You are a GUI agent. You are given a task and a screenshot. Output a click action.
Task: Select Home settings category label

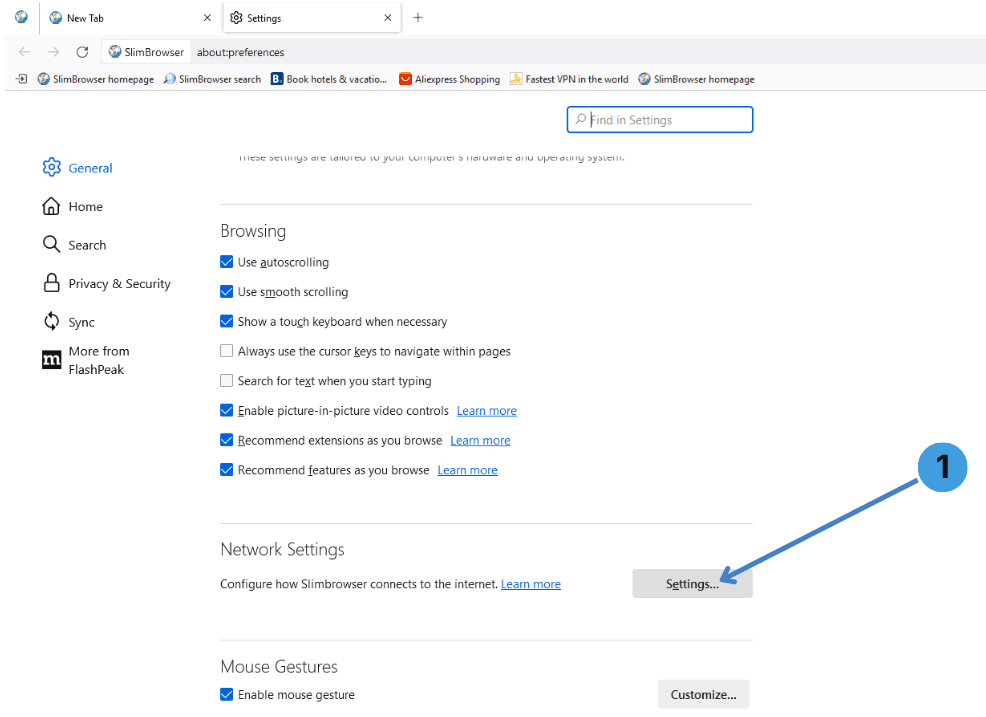coord(86,207)
